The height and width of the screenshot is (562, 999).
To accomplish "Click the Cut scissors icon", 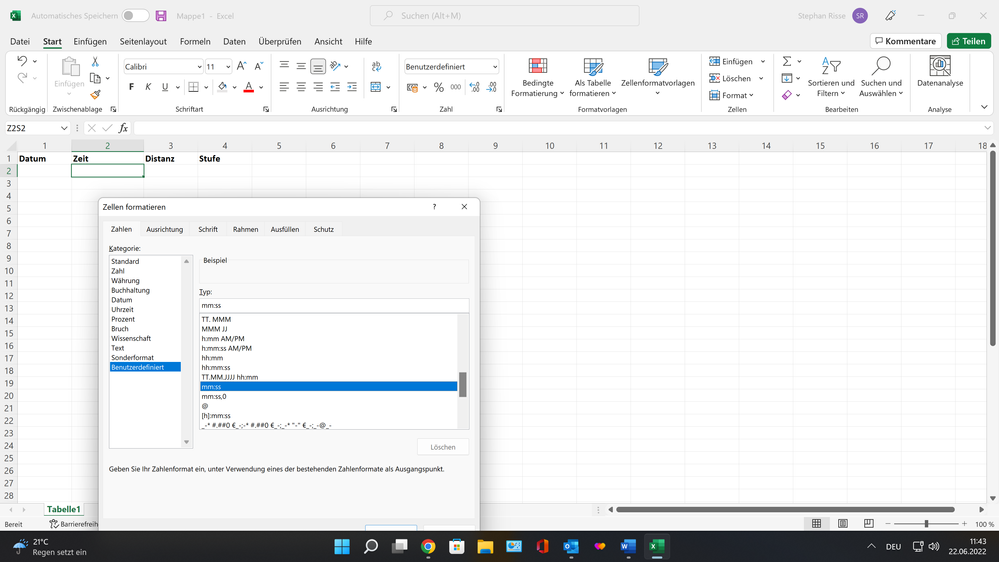I will pos(95,62).
